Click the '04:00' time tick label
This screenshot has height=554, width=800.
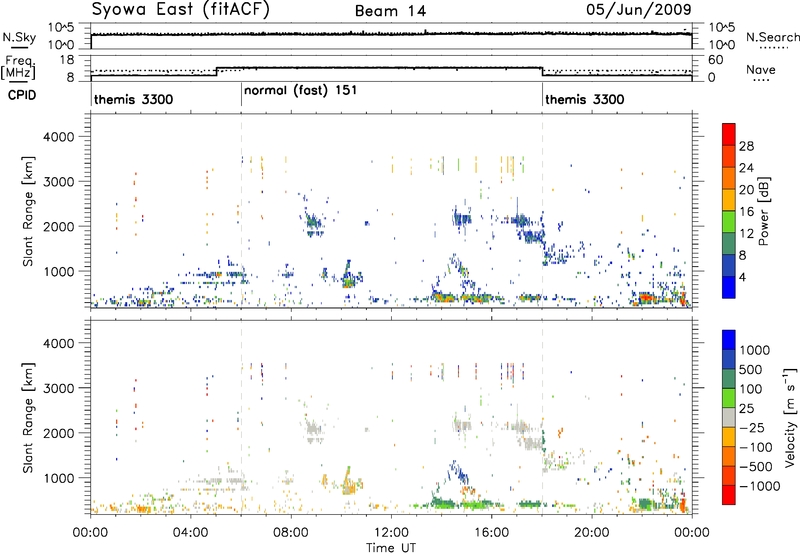pos(191,533)
